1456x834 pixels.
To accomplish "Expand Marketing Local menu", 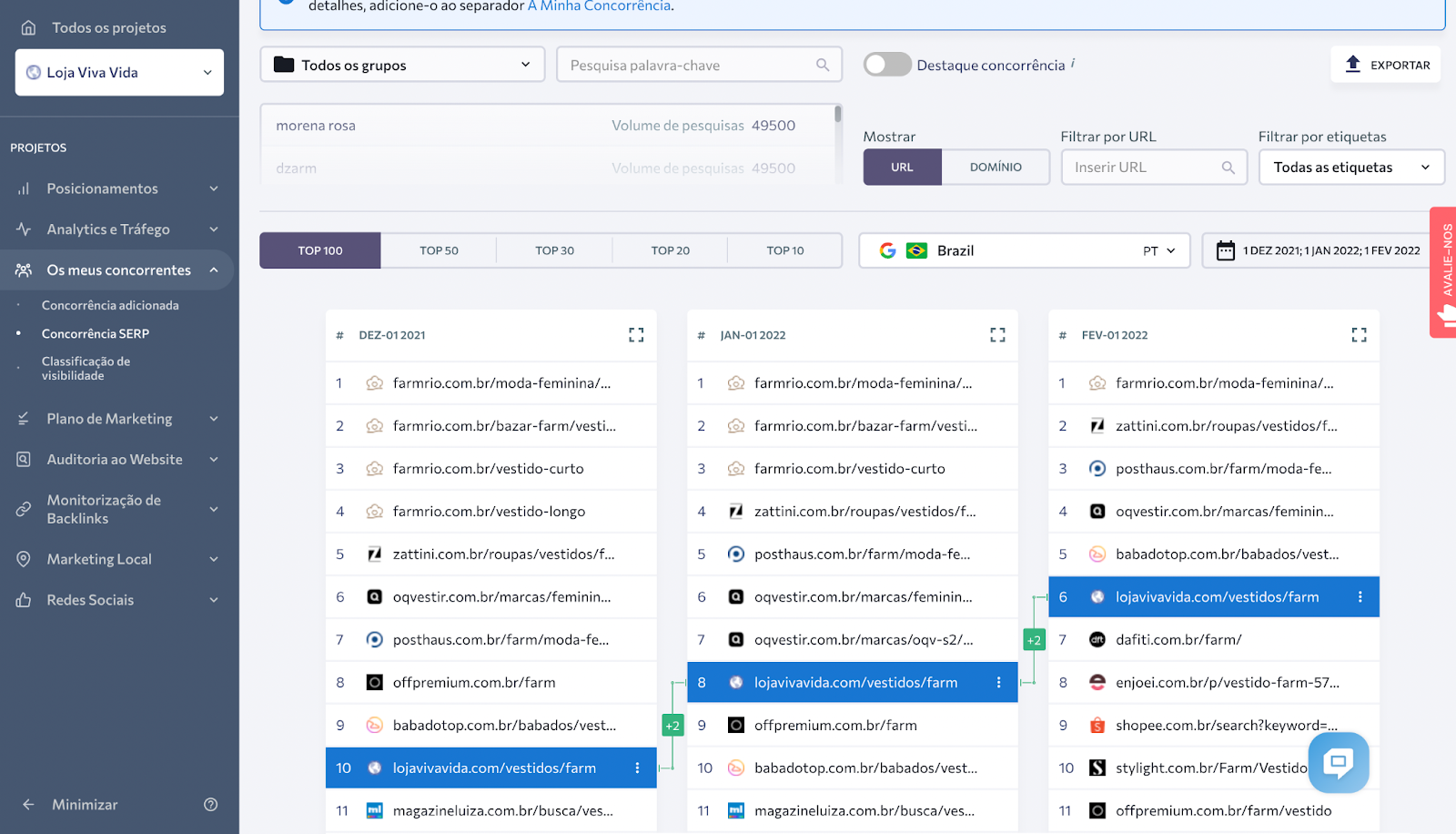I will (119, 559).
